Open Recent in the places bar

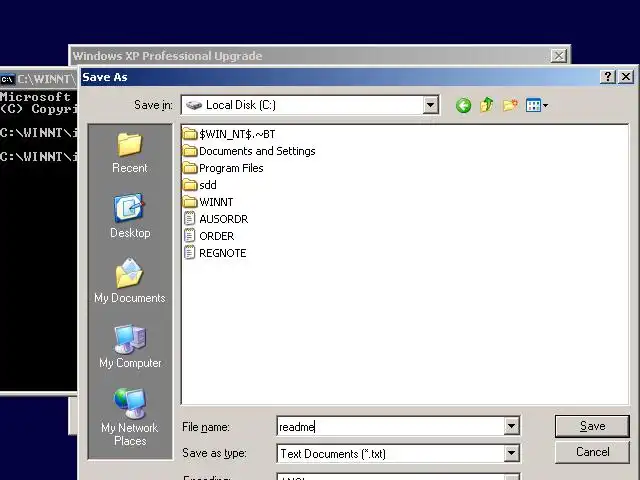click(130, 153)
